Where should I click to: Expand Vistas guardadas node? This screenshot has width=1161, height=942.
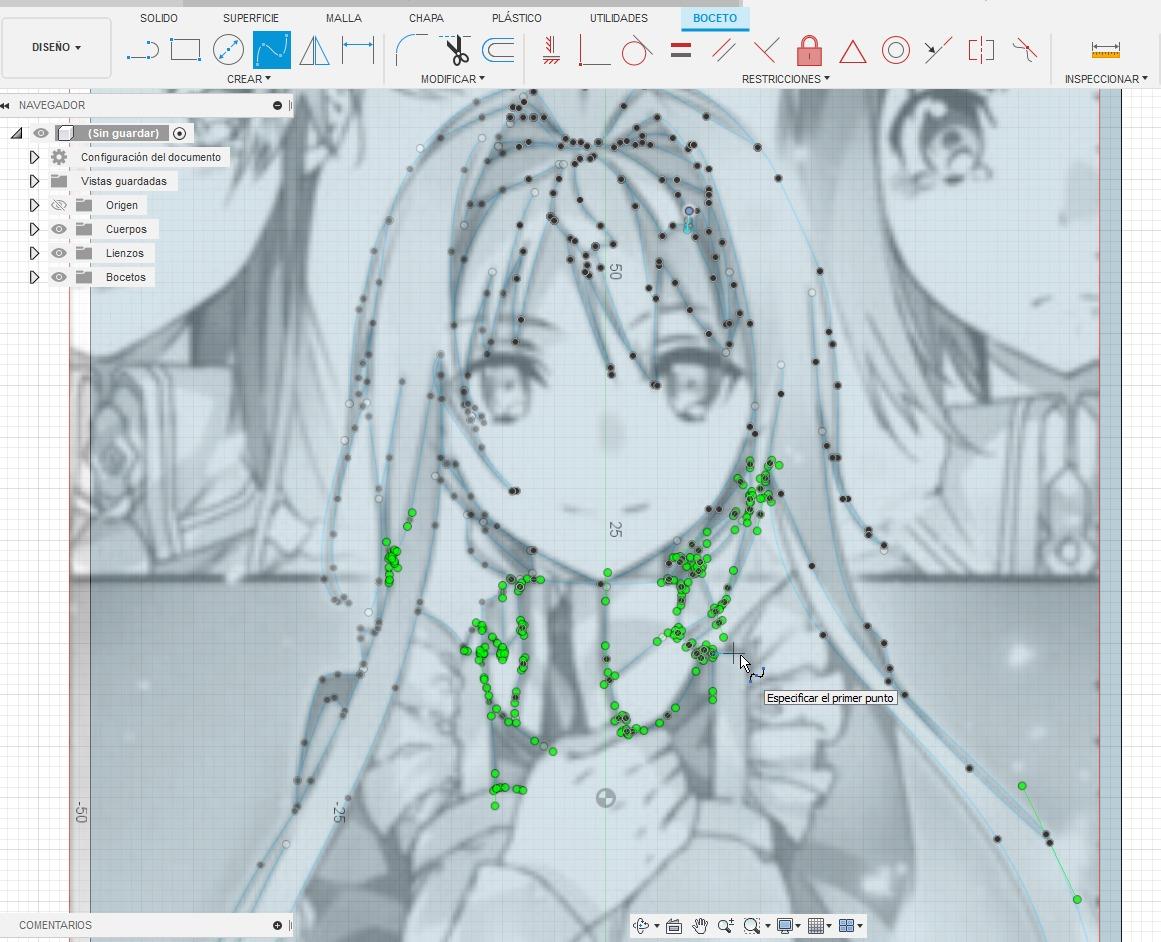click(34, 181)
